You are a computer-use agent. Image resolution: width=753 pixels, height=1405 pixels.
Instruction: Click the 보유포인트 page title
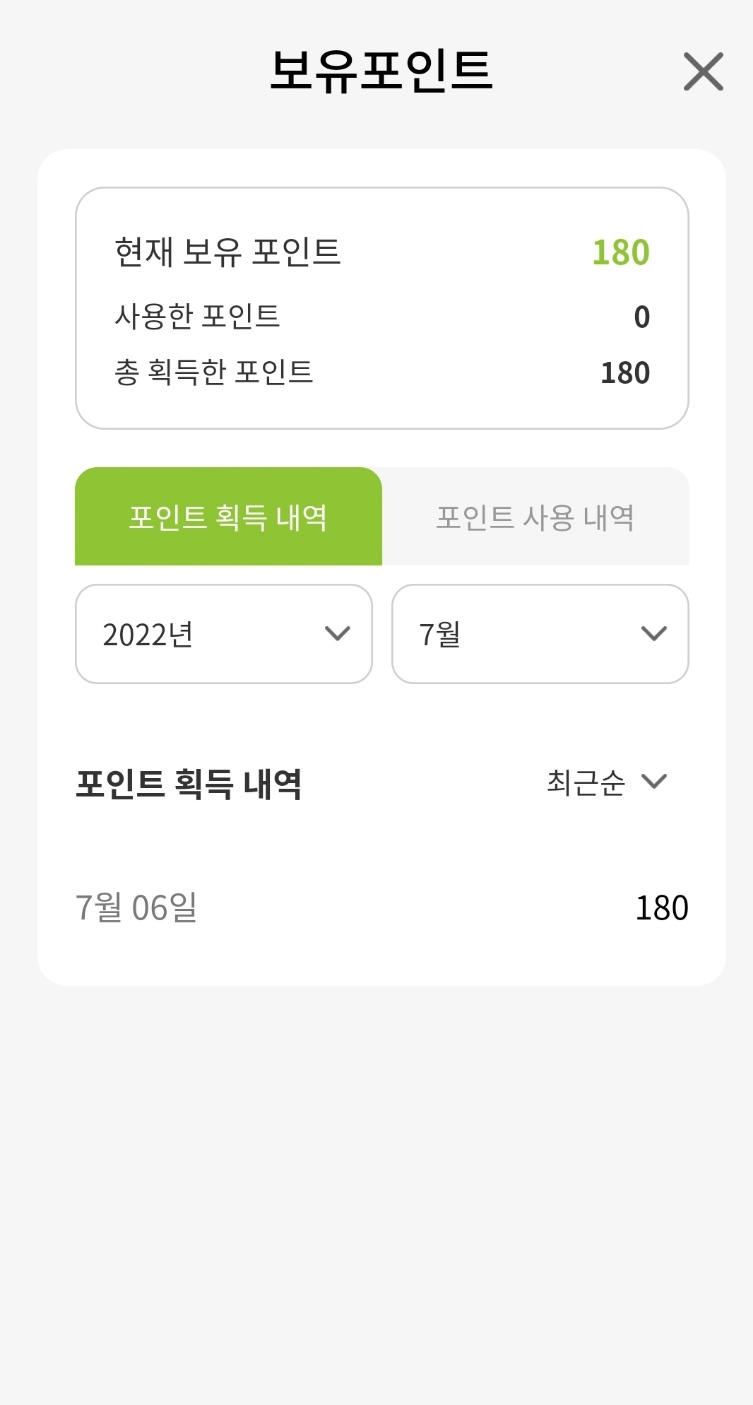coord(381,71)
